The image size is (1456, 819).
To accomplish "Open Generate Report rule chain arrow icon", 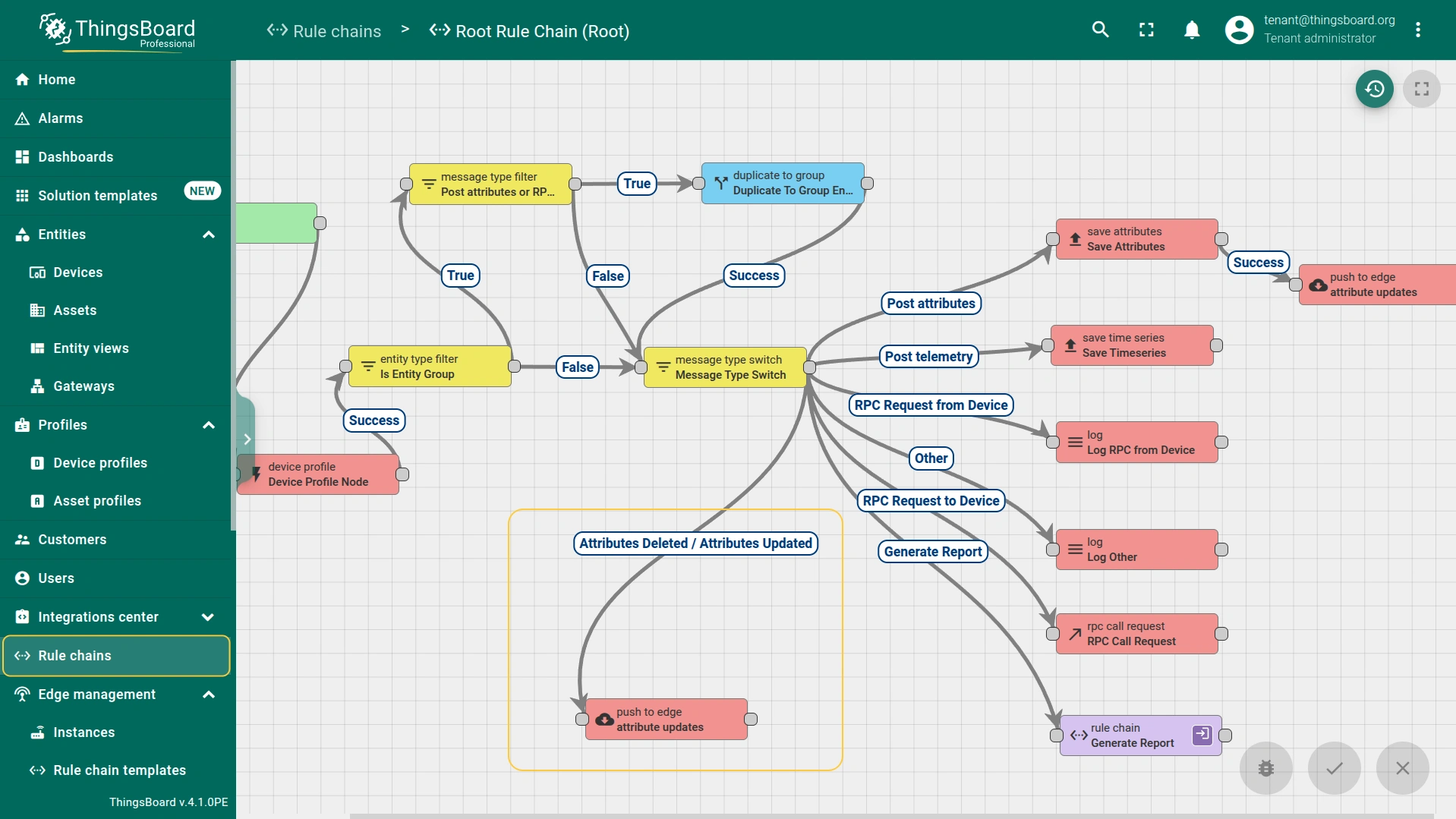I will coord(1202,734).
